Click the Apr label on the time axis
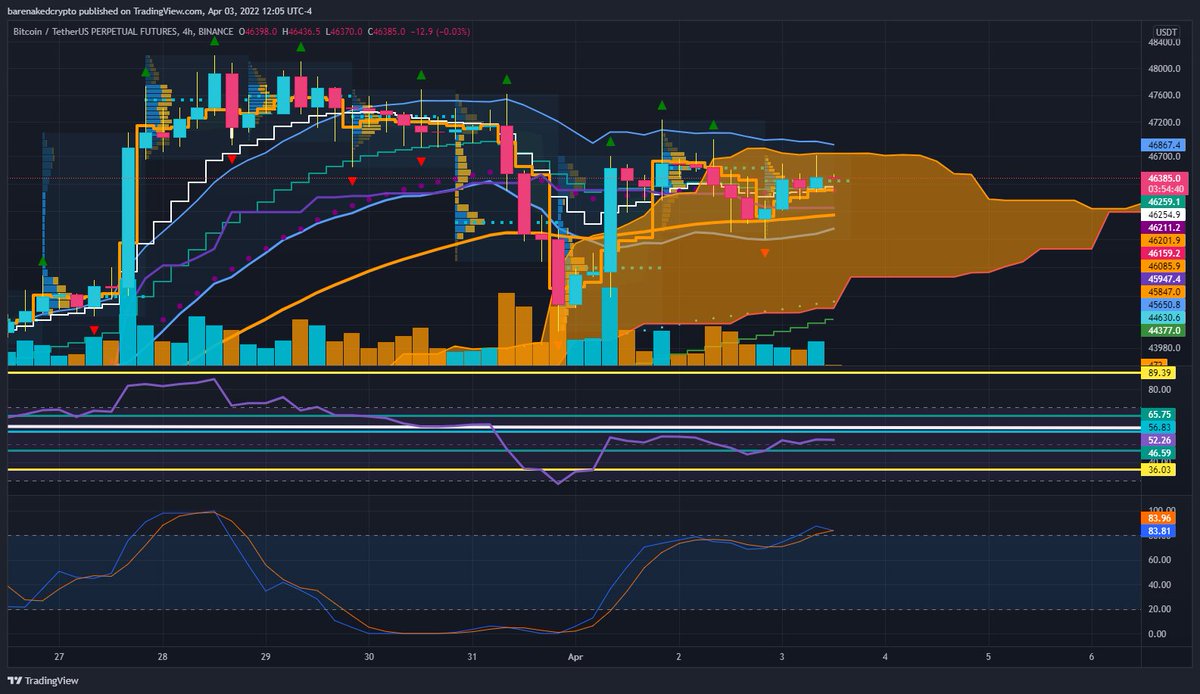Image resolution: width=1200 pixels, height=694 pixels. (x=575, y=657)
